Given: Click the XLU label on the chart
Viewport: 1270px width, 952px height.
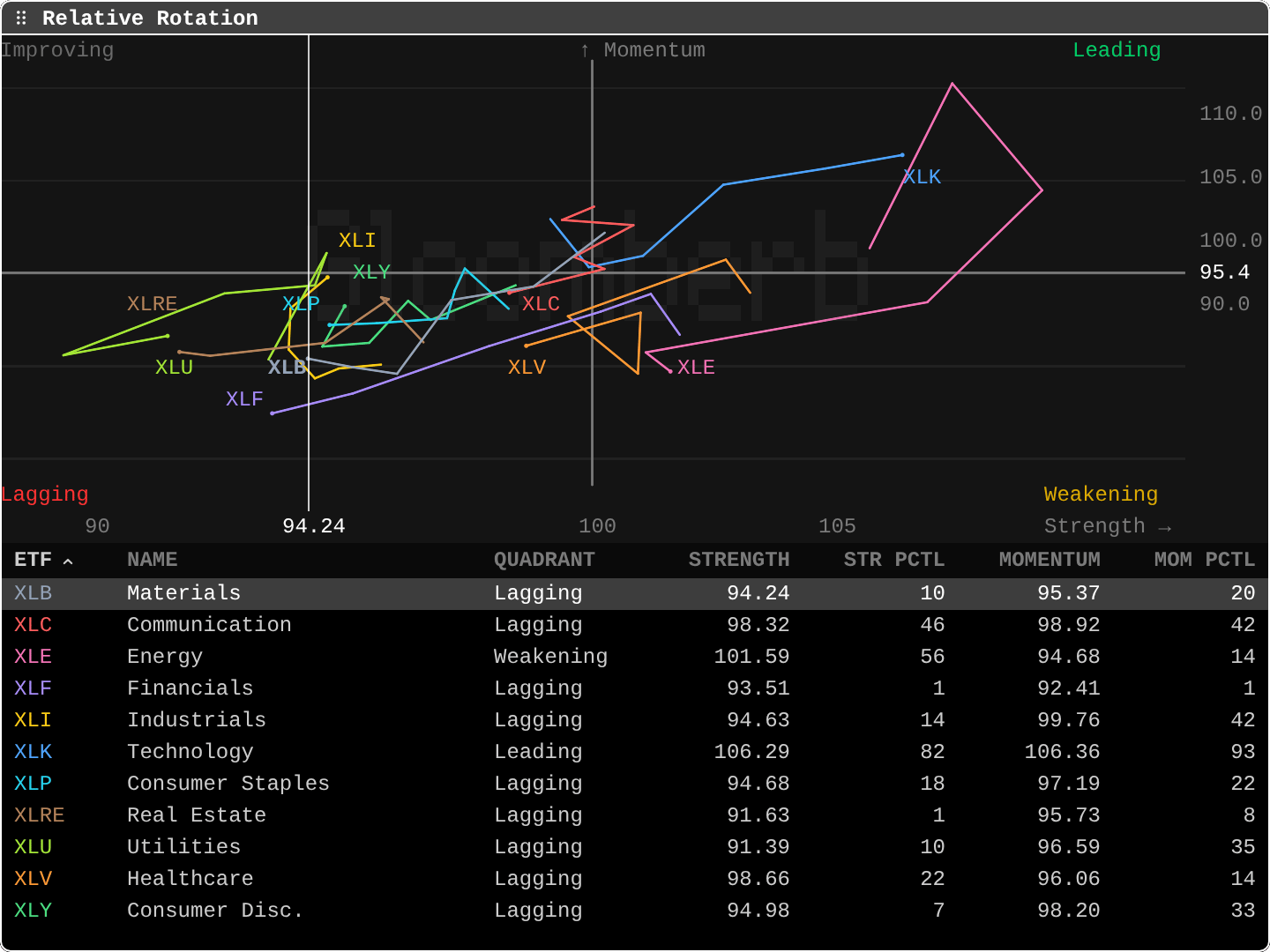Looking at the screenshot, I should tap(174, 368).
